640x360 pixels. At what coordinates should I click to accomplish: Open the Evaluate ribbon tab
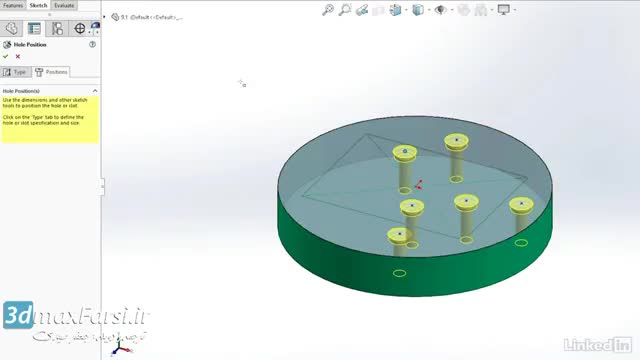coord(64,5)
